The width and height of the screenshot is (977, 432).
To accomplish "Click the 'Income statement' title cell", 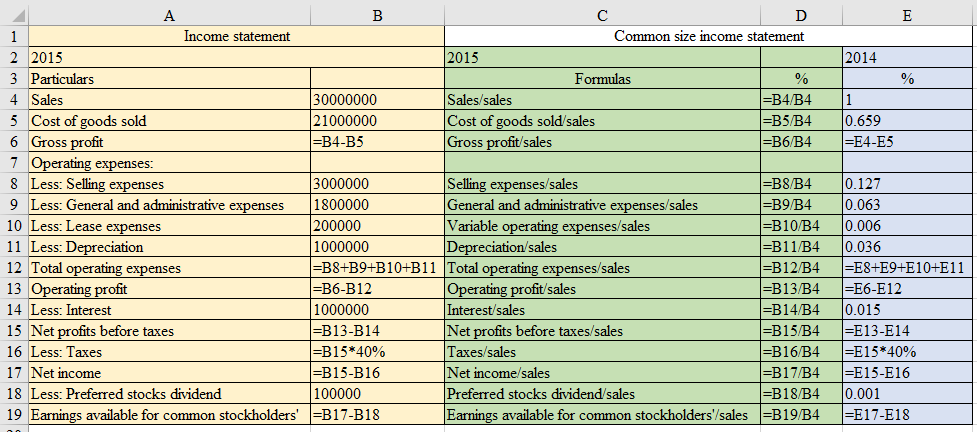I will pos(237,37).
